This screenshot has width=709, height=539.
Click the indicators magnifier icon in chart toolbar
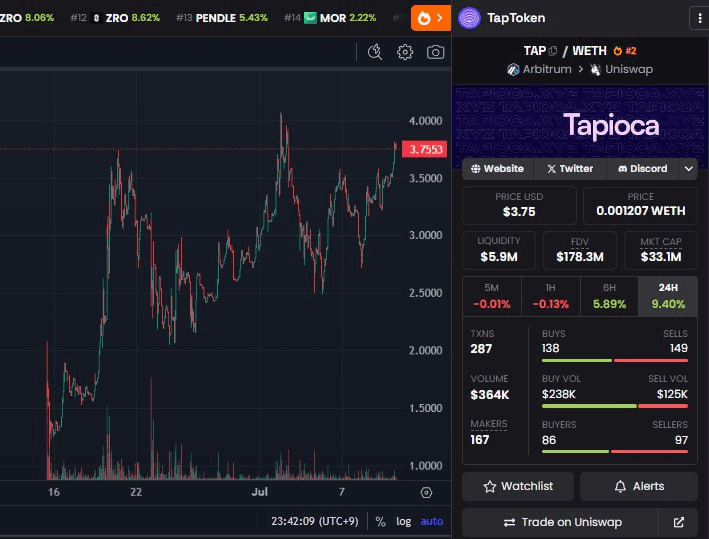point(375,52)
